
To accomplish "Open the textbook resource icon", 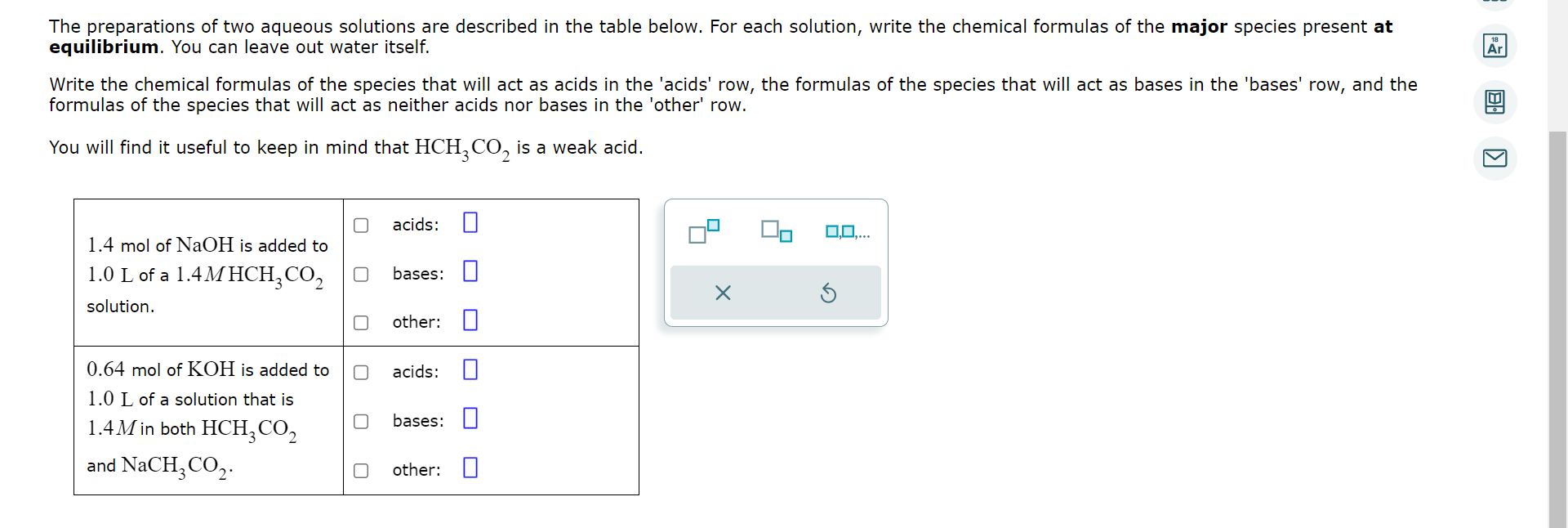I will pyautogui.click(x=1495, y=102).
